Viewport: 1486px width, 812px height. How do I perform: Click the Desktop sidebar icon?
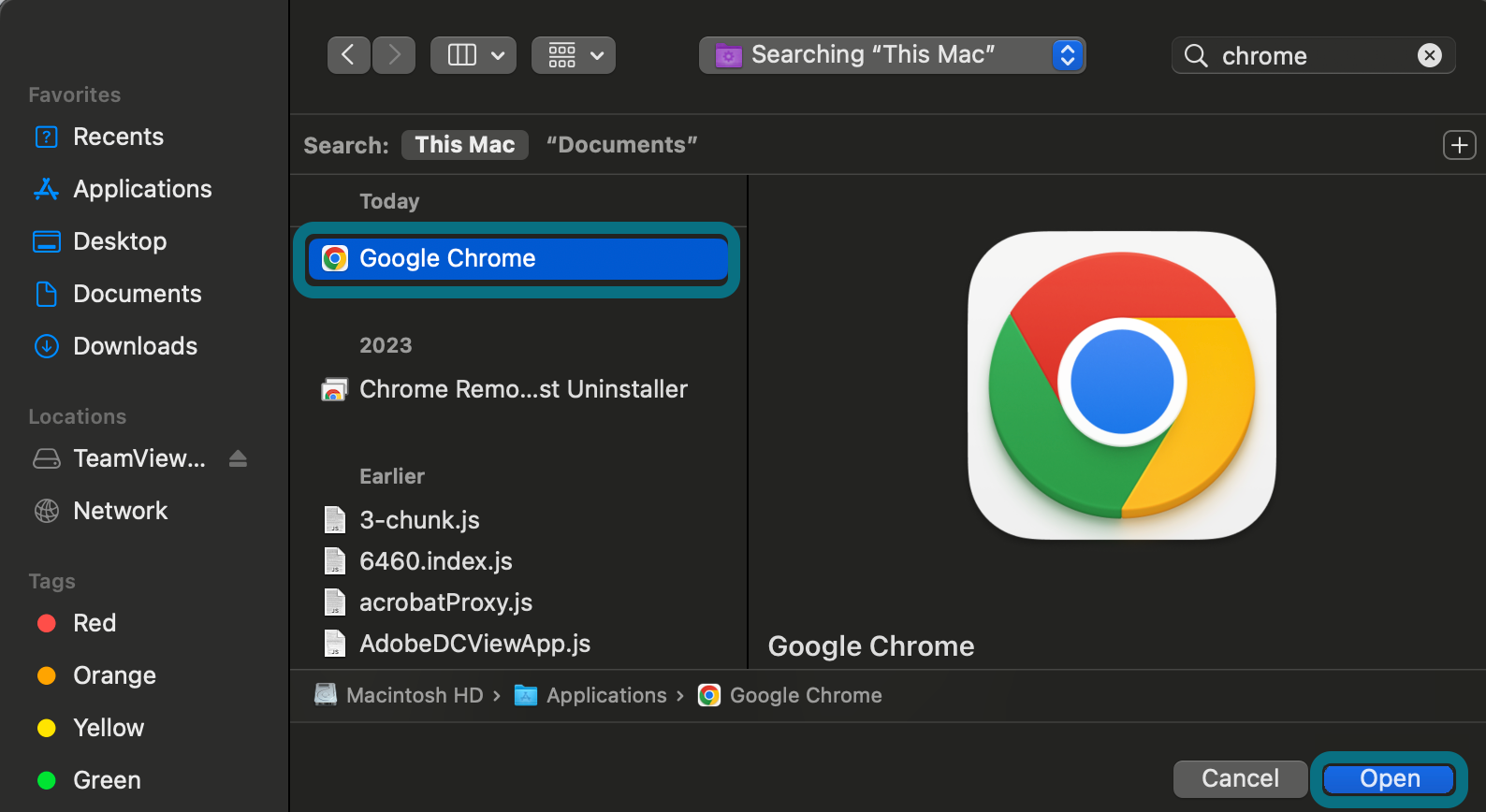click(x=46, y=241)
